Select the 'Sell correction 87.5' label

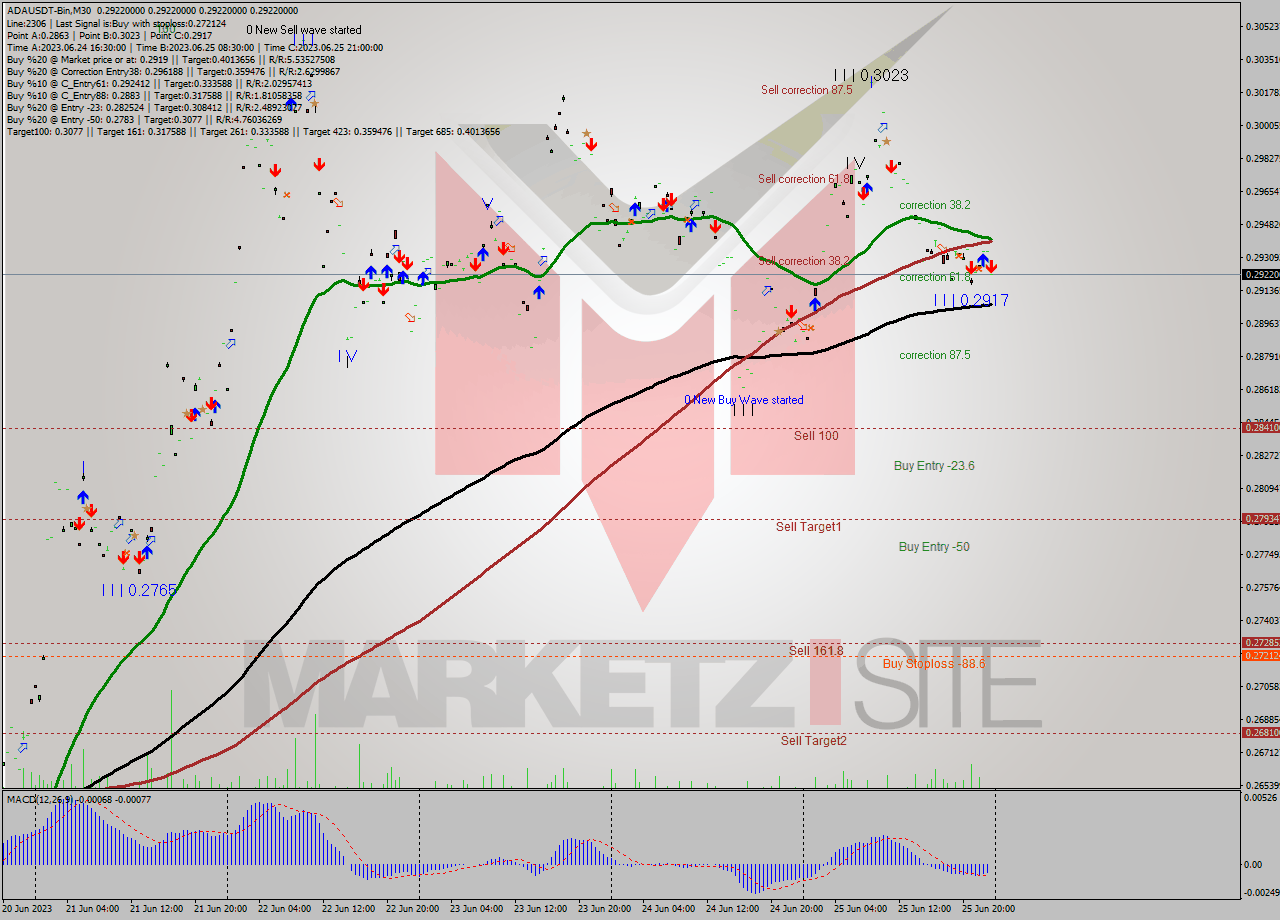(x=806, y=90)
